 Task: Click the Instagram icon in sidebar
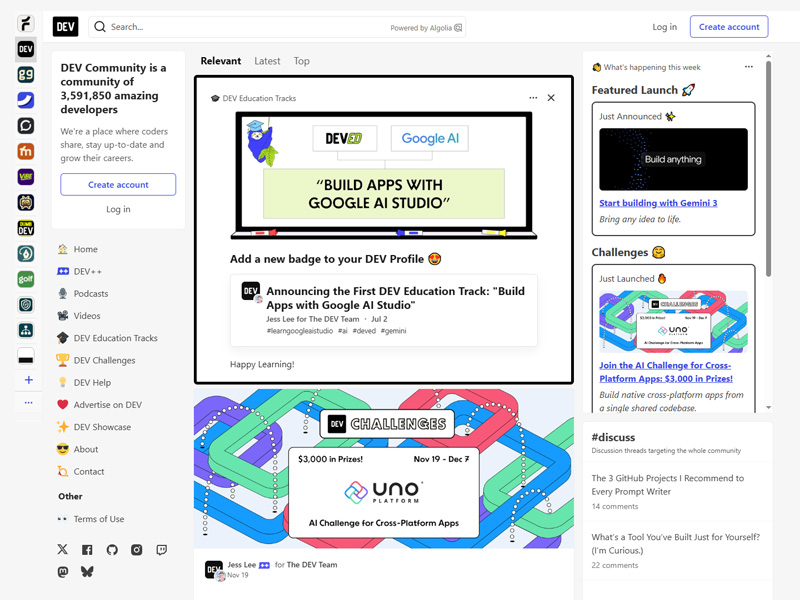[137, 550]
